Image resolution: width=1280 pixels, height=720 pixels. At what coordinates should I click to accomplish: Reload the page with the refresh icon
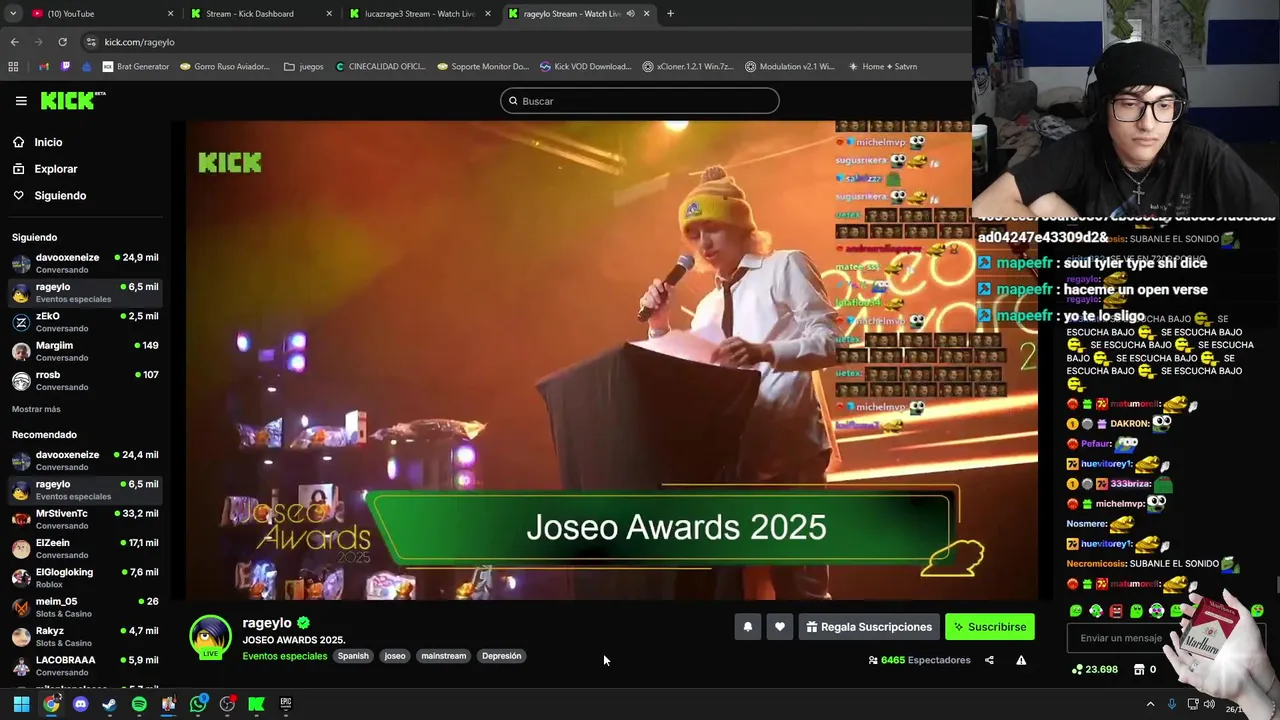click(62, 42)
